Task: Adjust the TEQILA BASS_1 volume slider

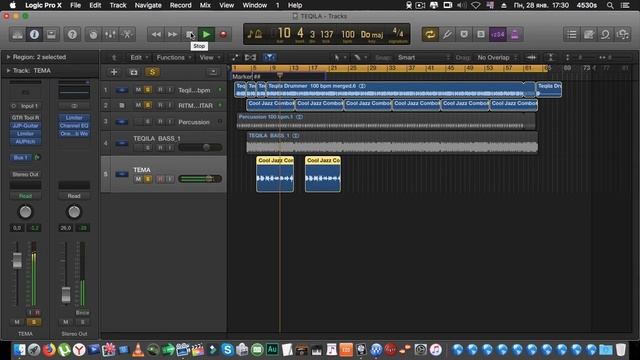Action: (200, 147)
